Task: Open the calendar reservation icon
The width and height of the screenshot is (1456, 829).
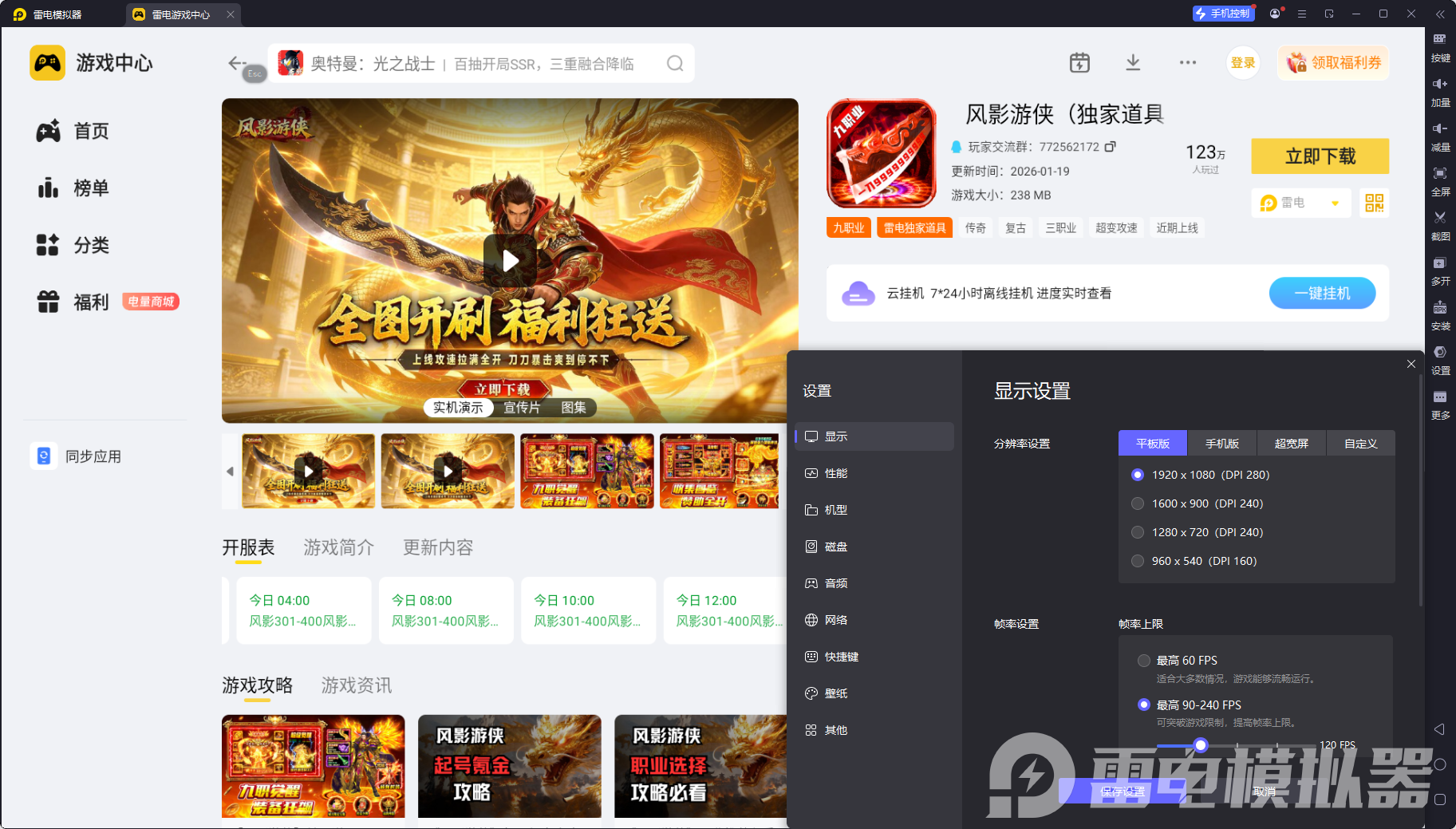Action: 1079,63
